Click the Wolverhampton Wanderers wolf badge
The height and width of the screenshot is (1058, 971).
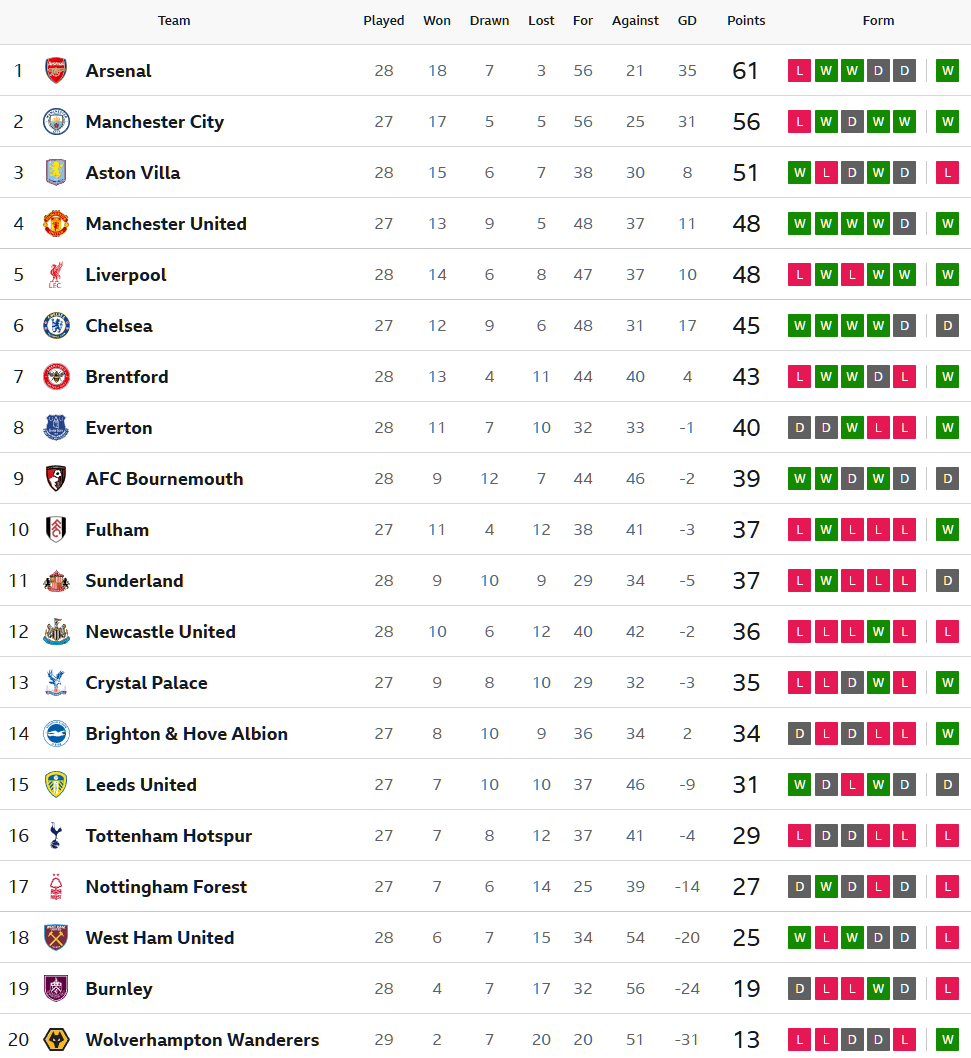click(x=56, y=1040)
